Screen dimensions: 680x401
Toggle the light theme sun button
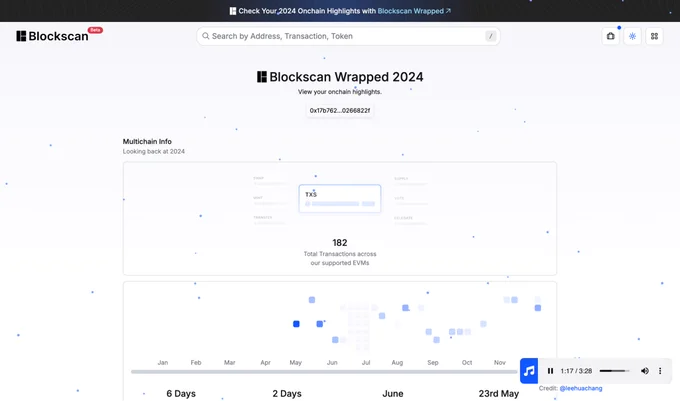tap(632, 36)
